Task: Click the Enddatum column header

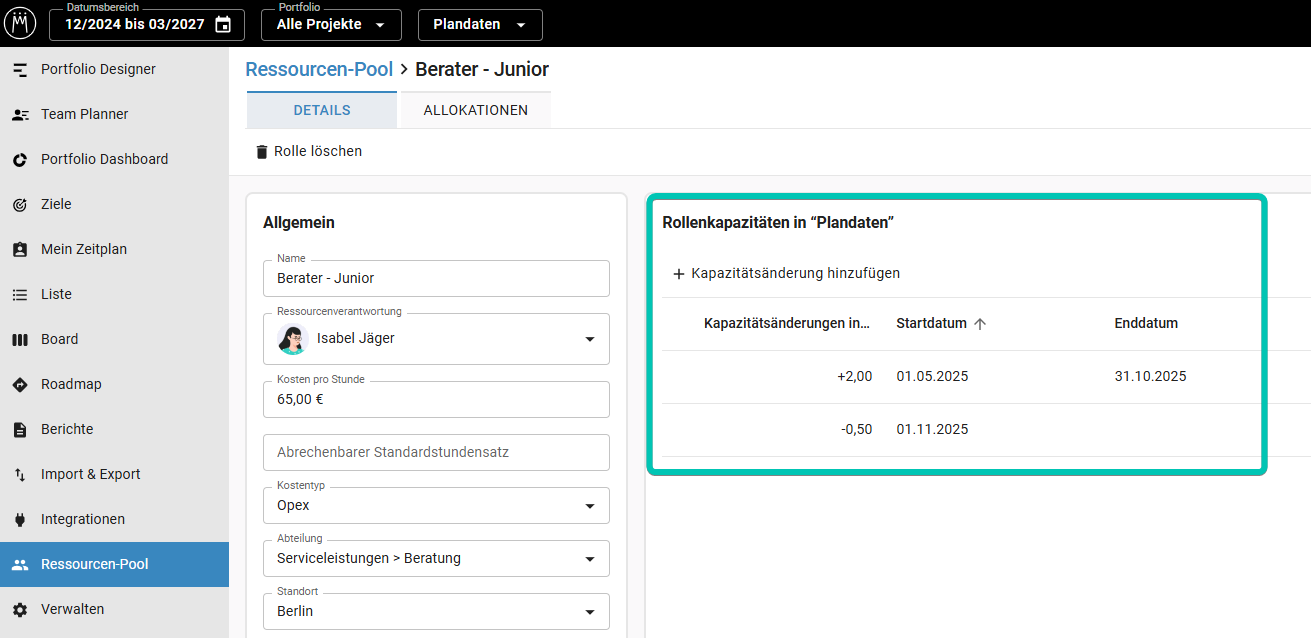Action: (x=1146, y=324)
